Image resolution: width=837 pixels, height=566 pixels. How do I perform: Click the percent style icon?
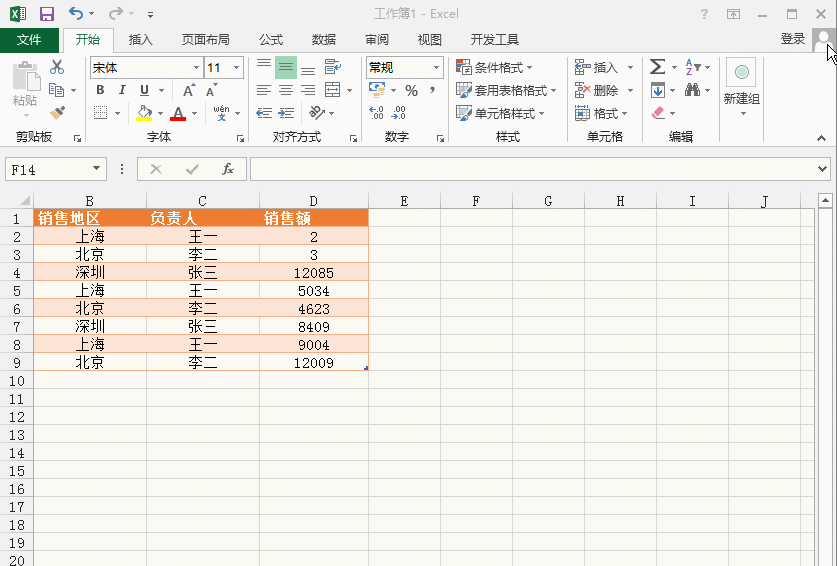[x=411, y=90]
